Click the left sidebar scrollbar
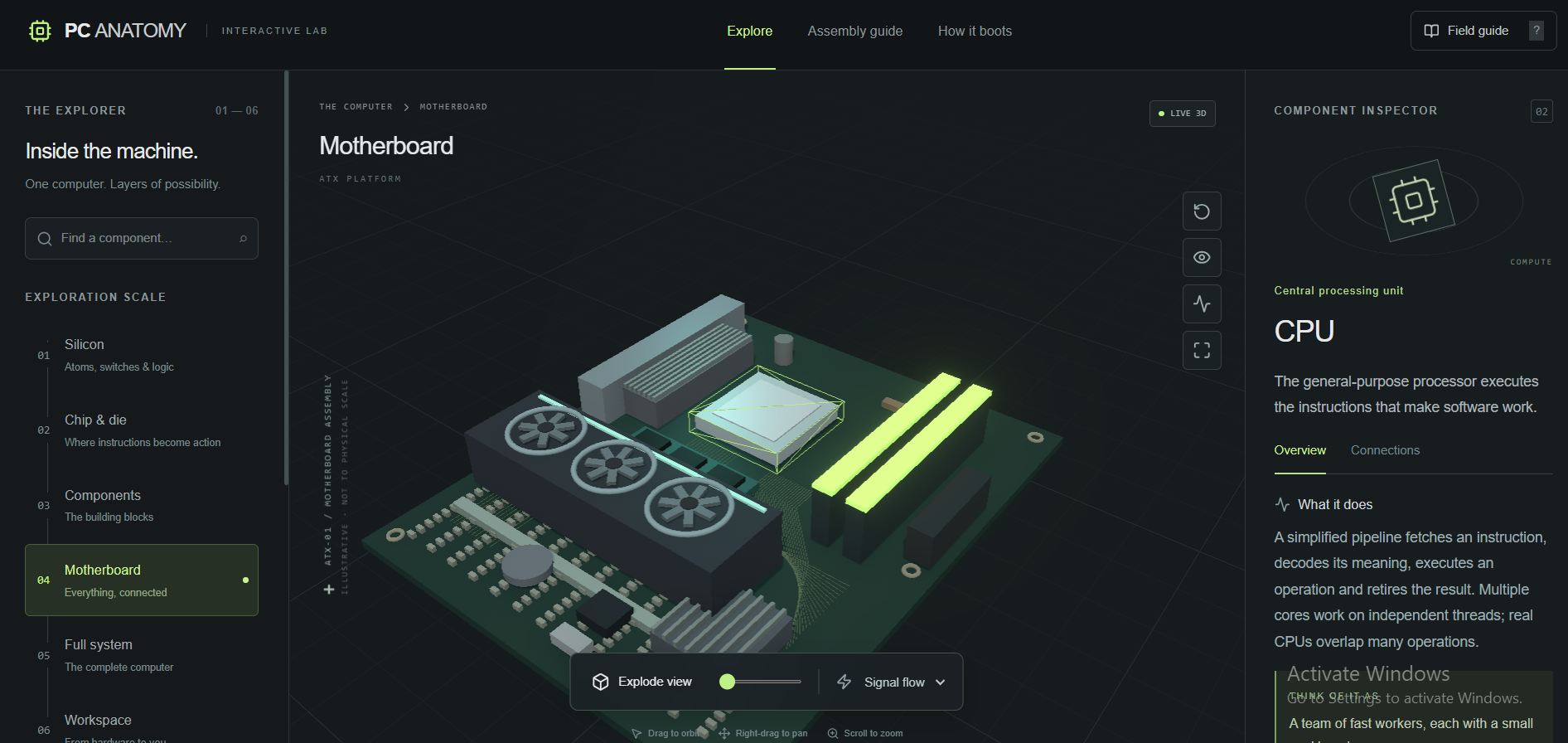This screenshot has width=1568, height=743. point(286,278)
